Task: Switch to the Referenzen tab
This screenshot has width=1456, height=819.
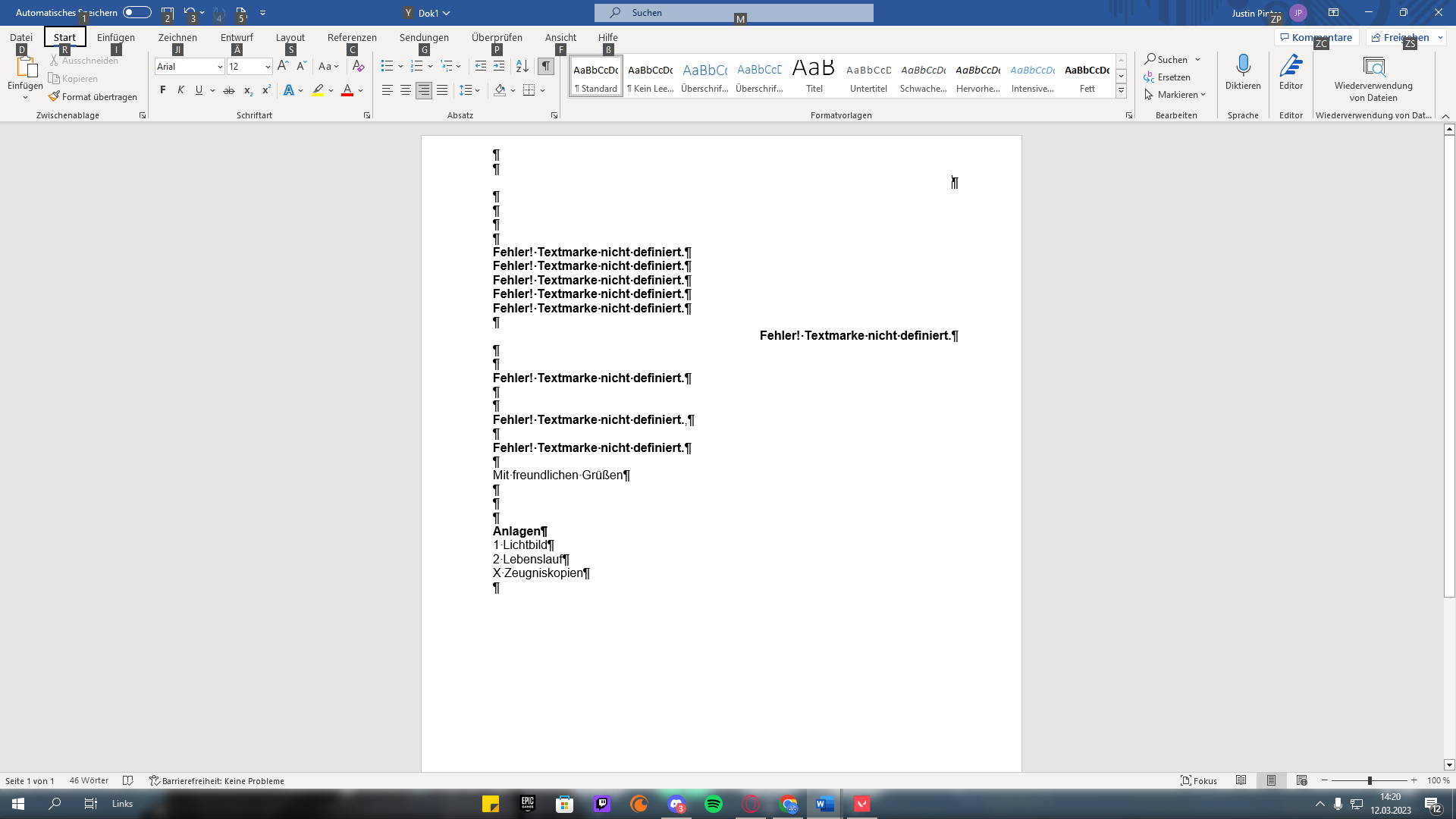Action: click(x=352, y=37)
